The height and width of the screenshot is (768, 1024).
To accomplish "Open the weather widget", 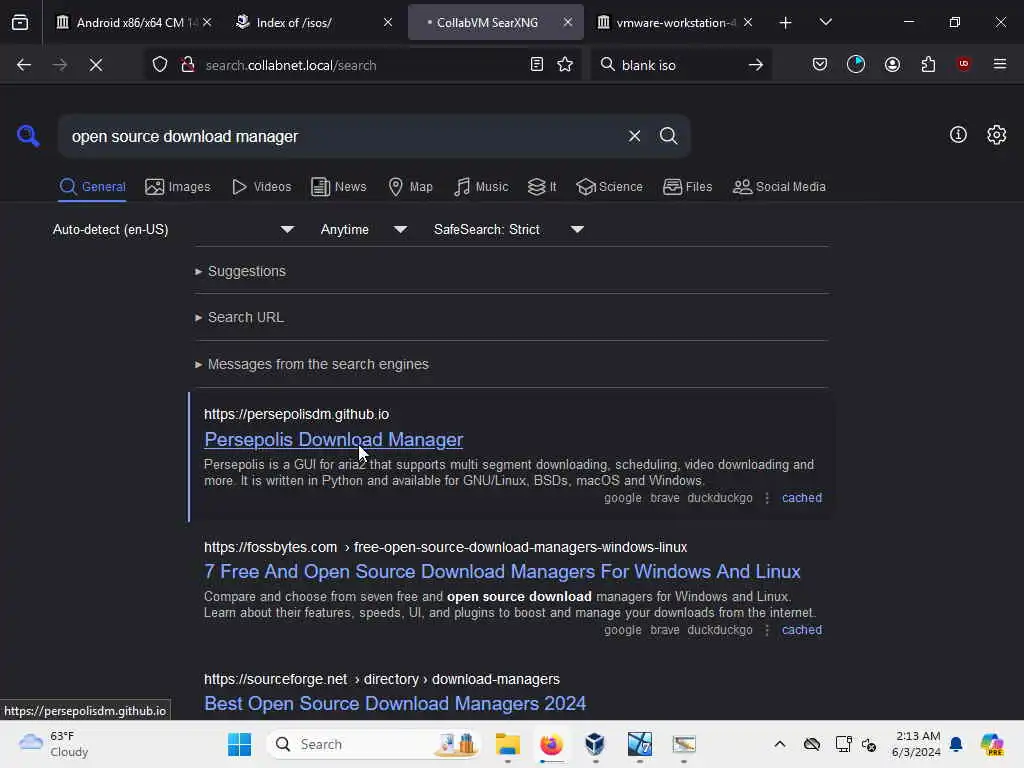I will tap(54, 744).
